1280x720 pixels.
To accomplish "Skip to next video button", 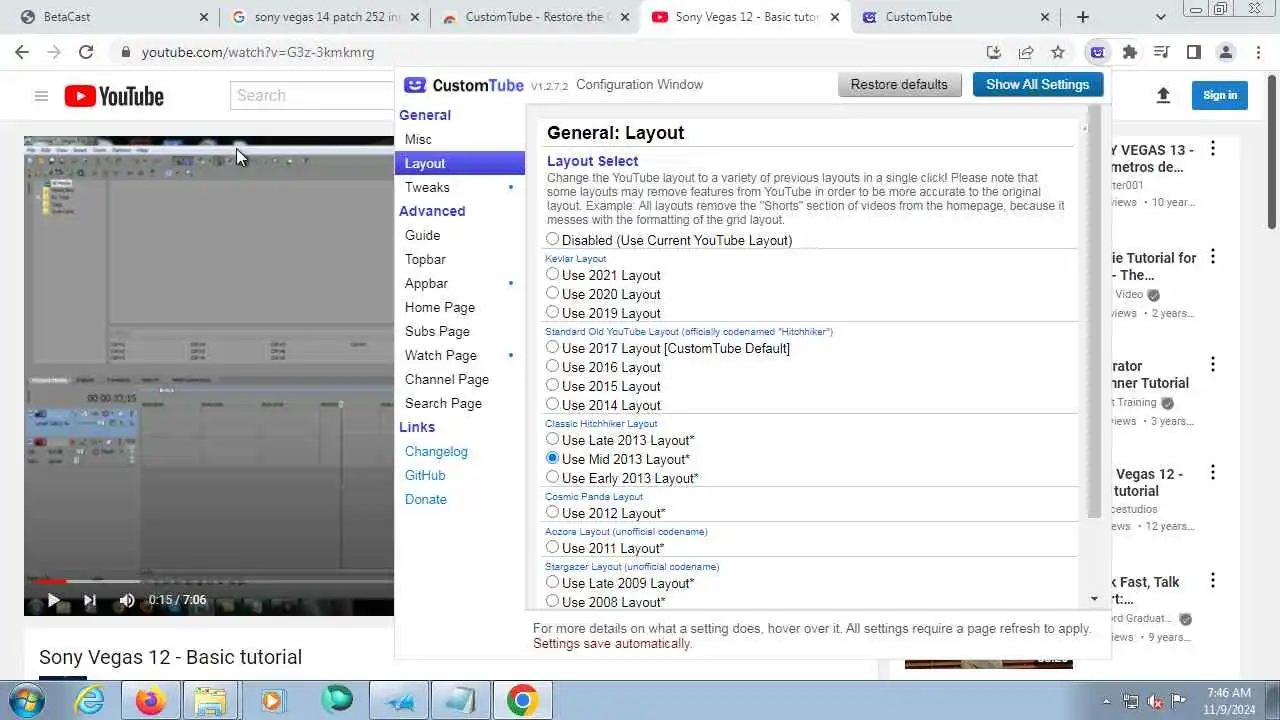I will point(90,600).
